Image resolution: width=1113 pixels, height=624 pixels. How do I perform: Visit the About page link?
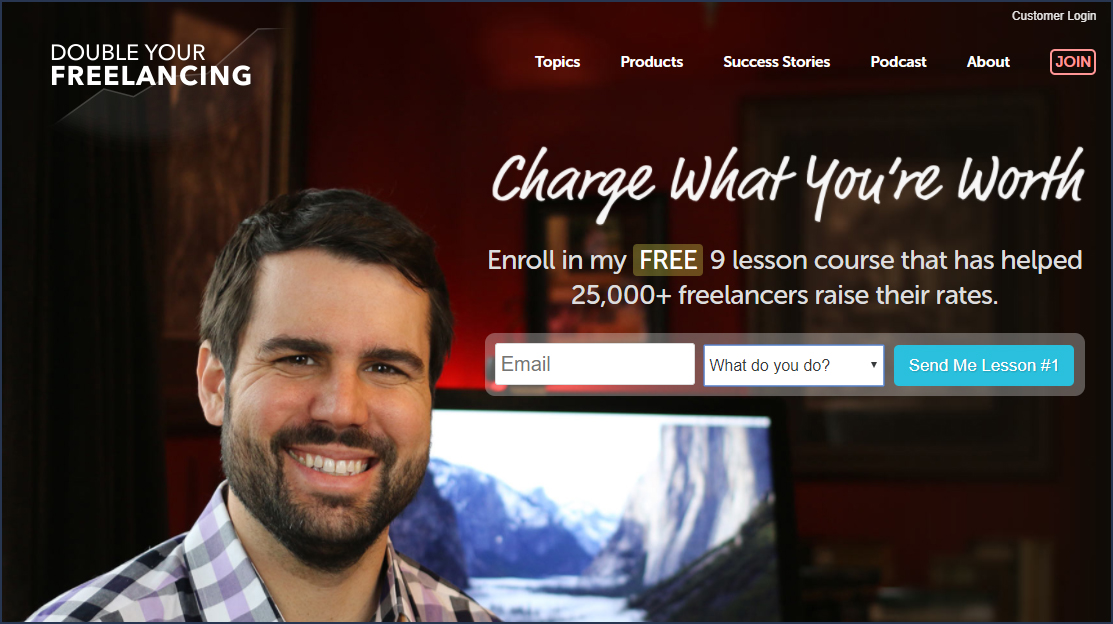pyautogui.click(x=988, y=62)
